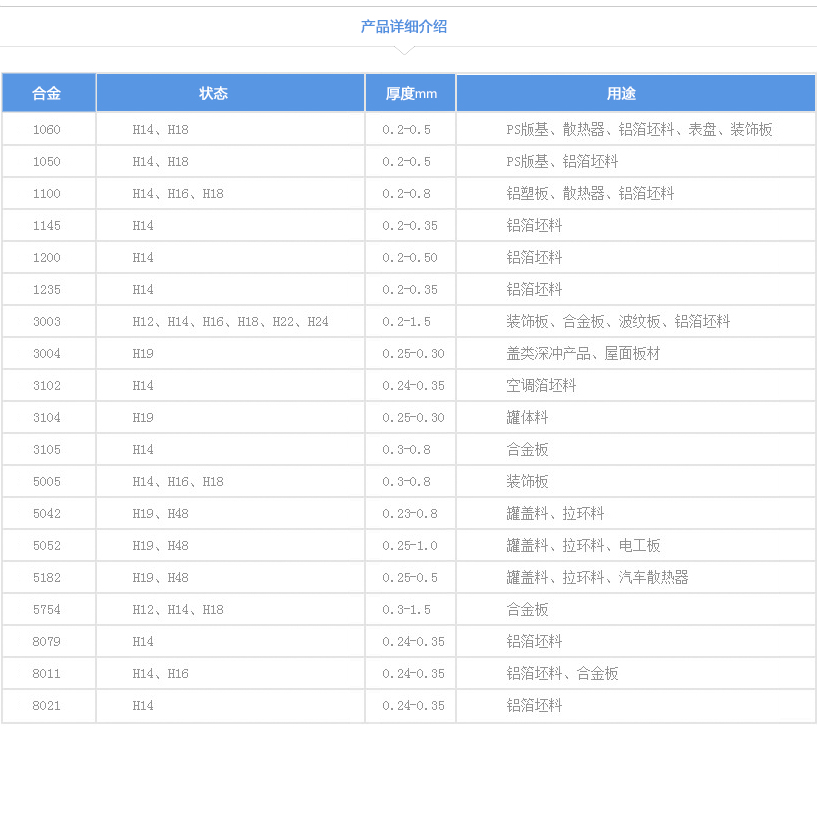The image size is (817, 820).
Task: Select alloy 3104 labeled 罐体料
Action: [x=48, y=417]
